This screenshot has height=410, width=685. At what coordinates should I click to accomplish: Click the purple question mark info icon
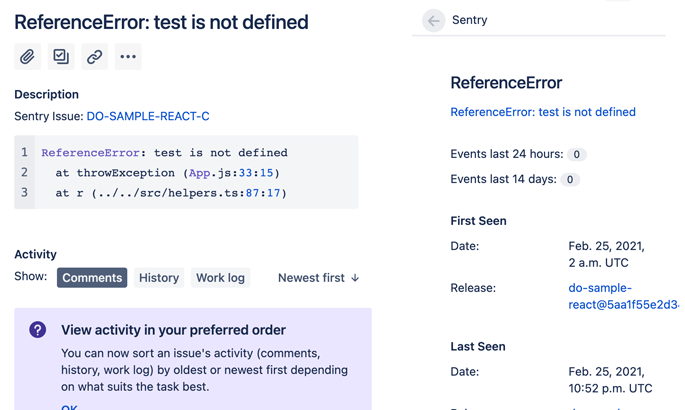click(38, 330)
